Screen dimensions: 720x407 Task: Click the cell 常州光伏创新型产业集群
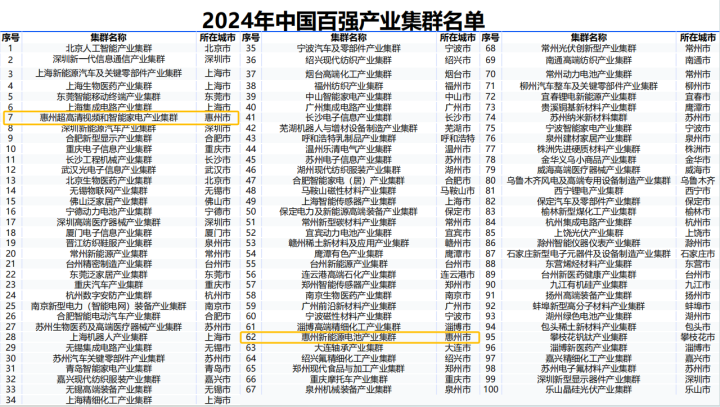(589, 48)
